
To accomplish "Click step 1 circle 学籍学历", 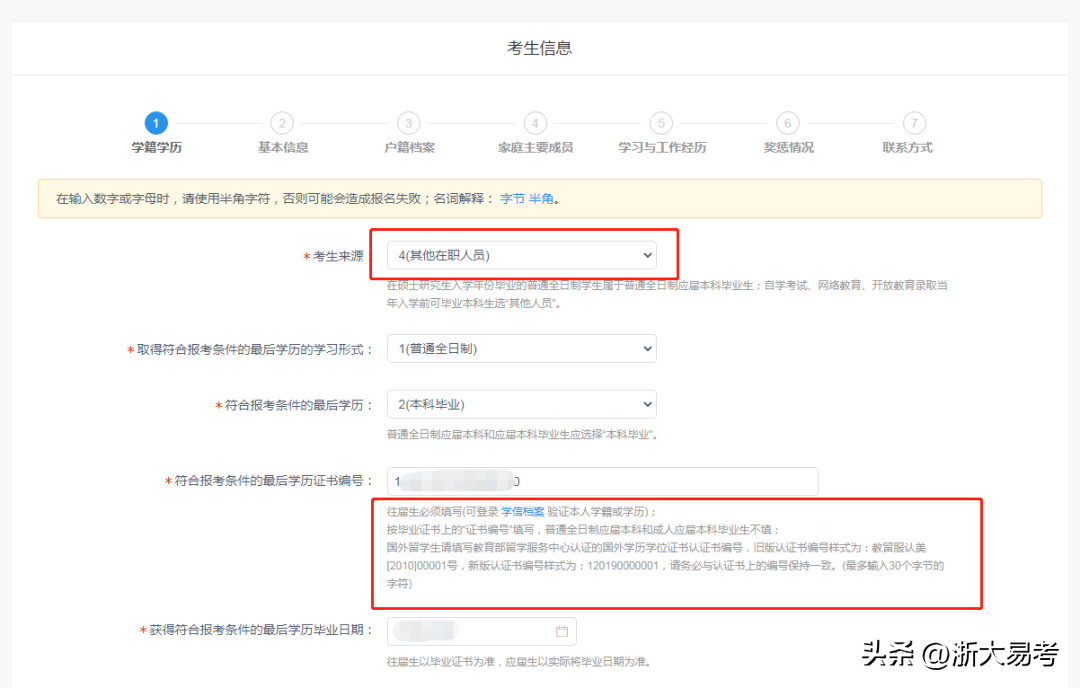I will click(x=155, y=123).
